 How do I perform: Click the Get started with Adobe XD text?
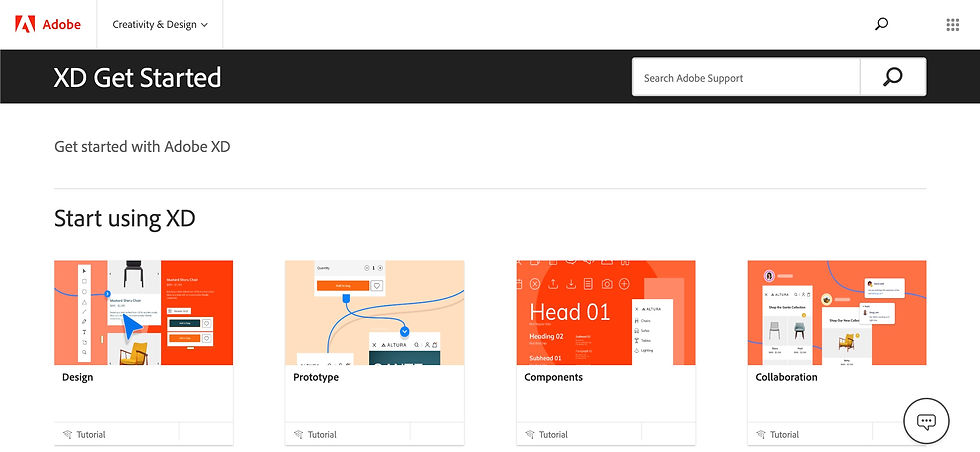click(x=142, y=147)
